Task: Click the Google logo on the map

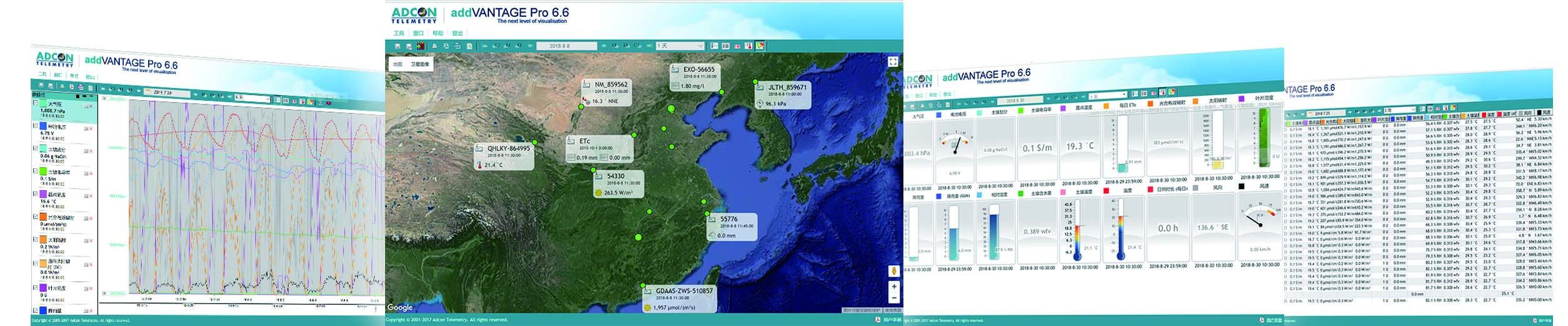Action: 400,307
